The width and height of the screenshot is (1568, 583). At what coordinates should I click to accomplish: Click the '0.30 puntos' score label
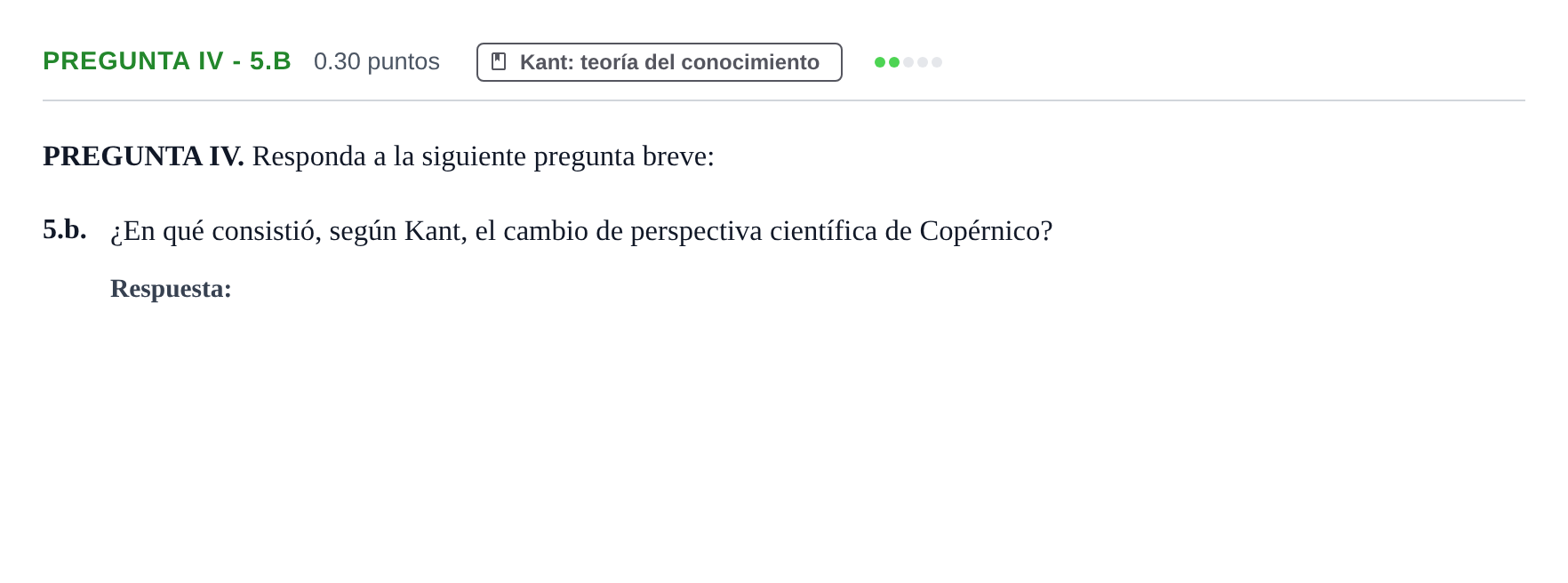377,61
